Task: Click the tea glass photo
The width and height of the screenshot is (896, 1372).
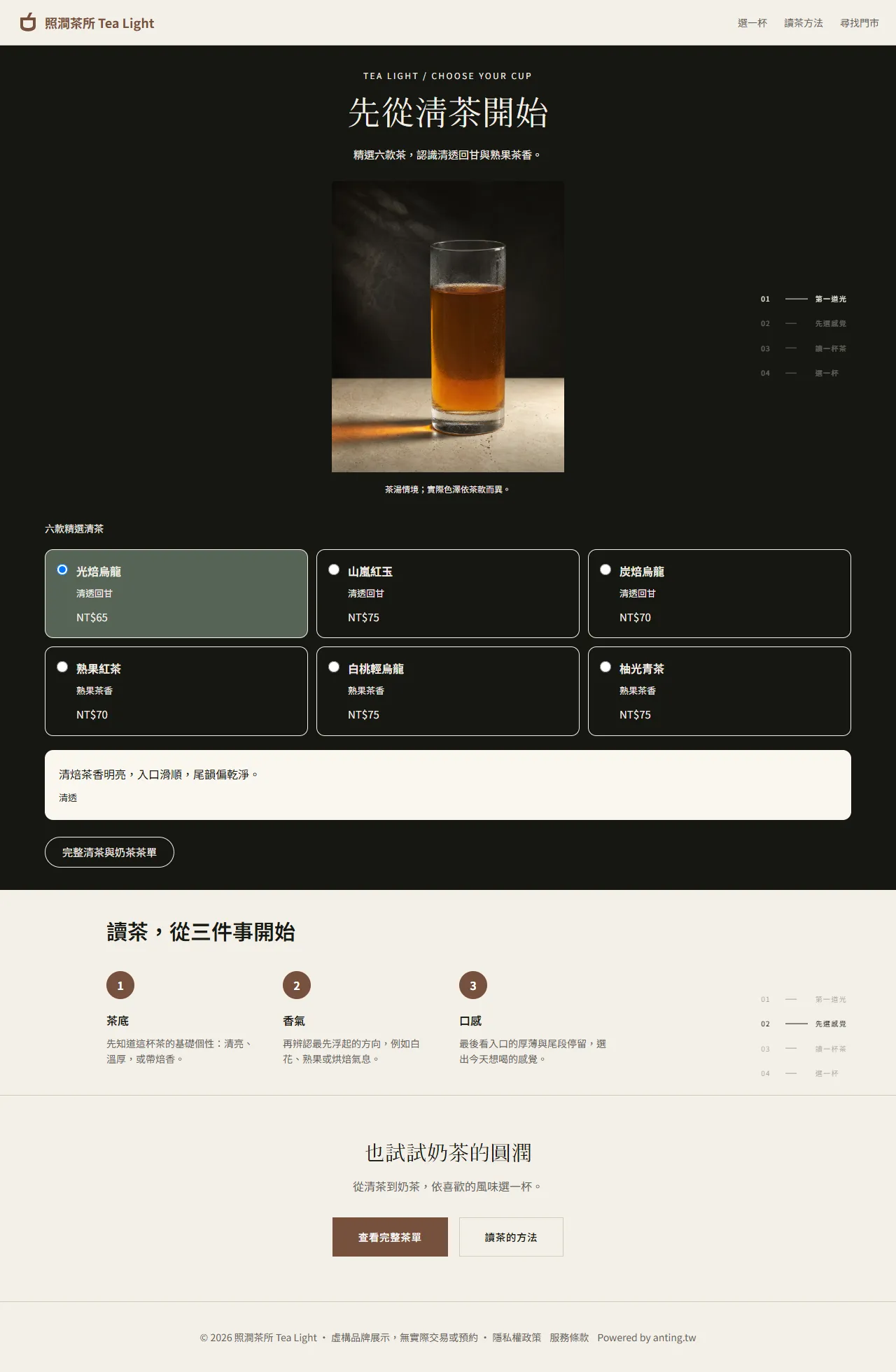Action: click(448, 327)
